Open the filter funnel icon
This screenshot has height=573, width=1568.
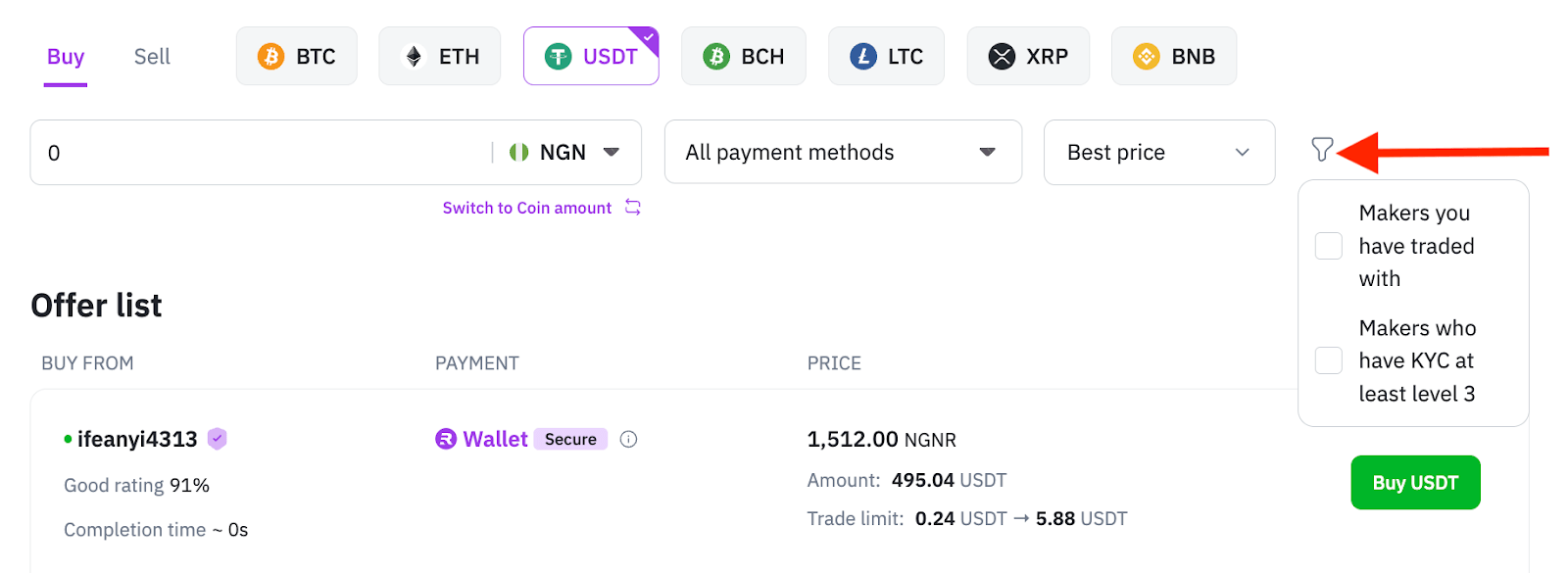point(1321,150)
